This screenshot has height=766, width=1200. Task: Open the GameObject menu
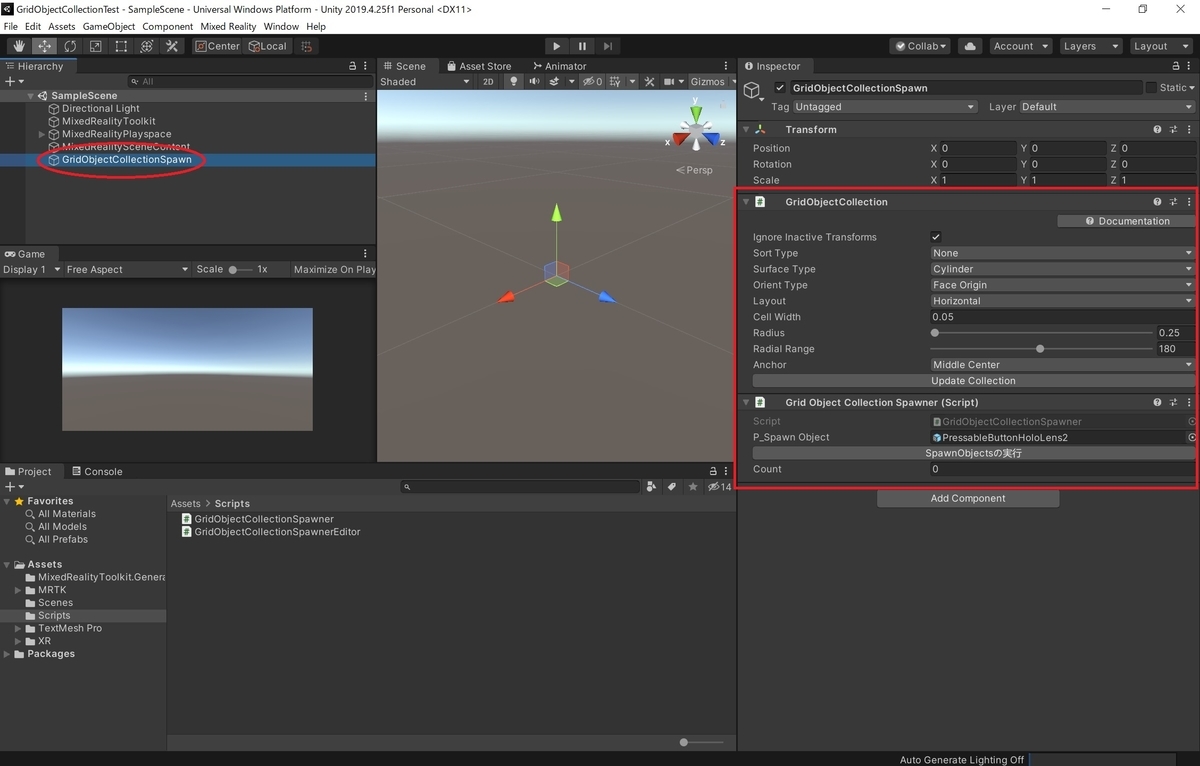(108, 26)
